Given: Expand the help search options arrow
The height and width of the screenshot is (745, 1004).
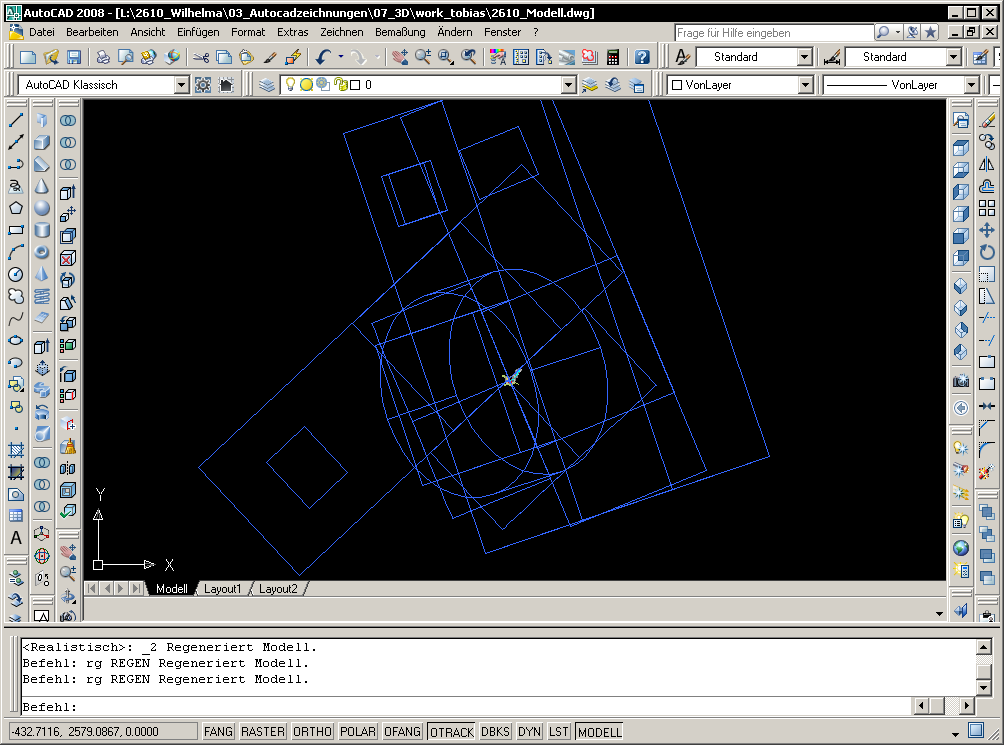Looking at the screenshot, I should (x=898, y=32).
